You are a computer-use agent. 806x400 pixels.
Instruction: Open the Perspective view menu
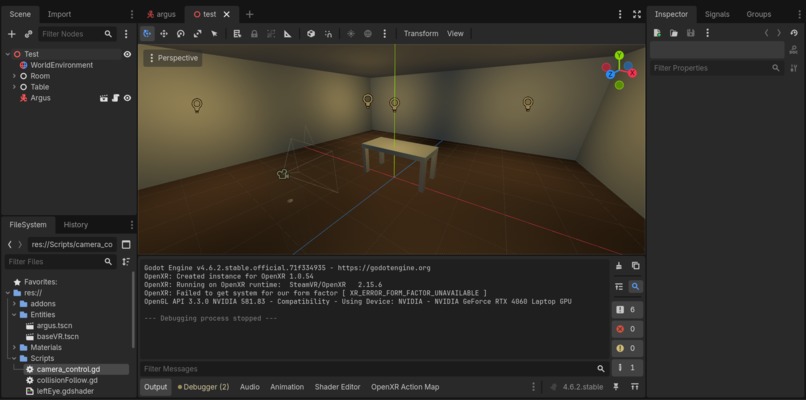[x=173, y=58]
